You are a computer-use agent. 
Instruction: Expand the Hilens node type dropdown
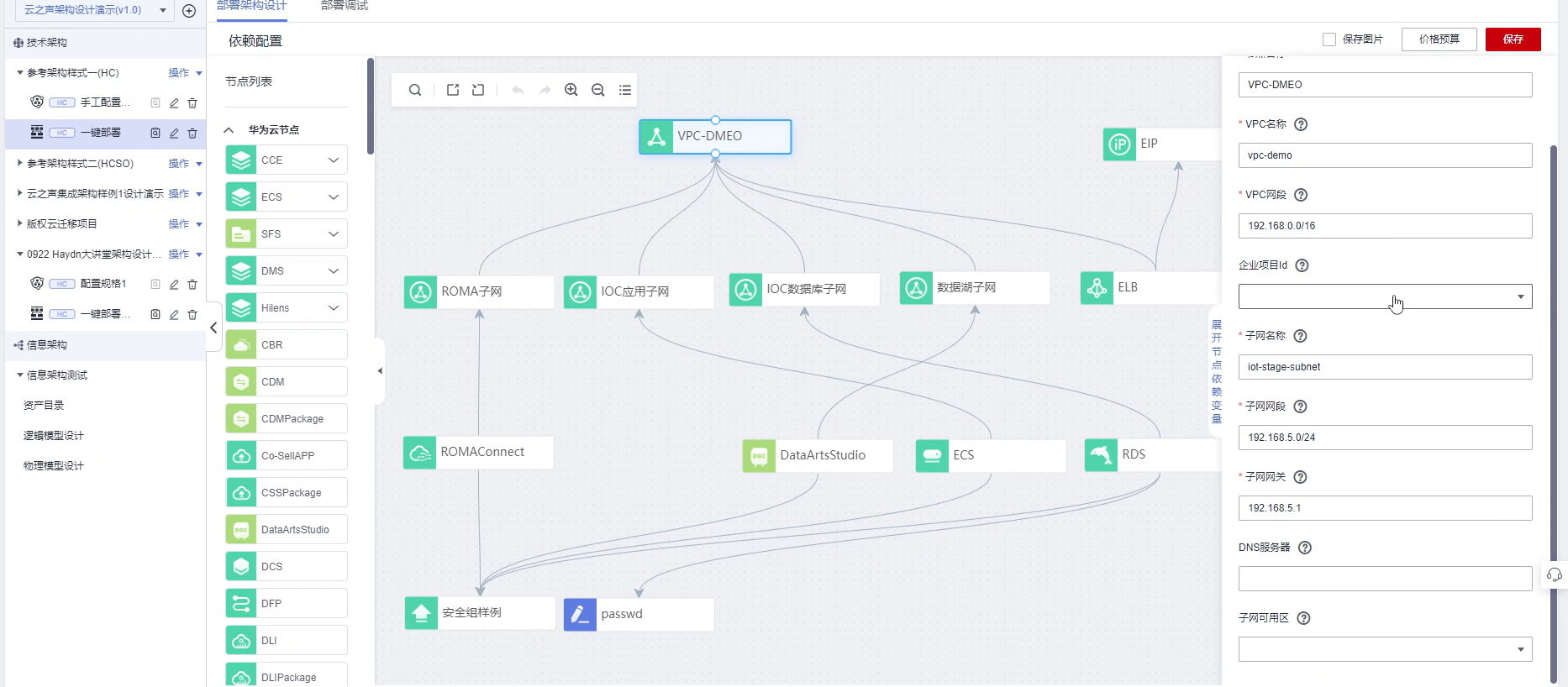(334, 308)
